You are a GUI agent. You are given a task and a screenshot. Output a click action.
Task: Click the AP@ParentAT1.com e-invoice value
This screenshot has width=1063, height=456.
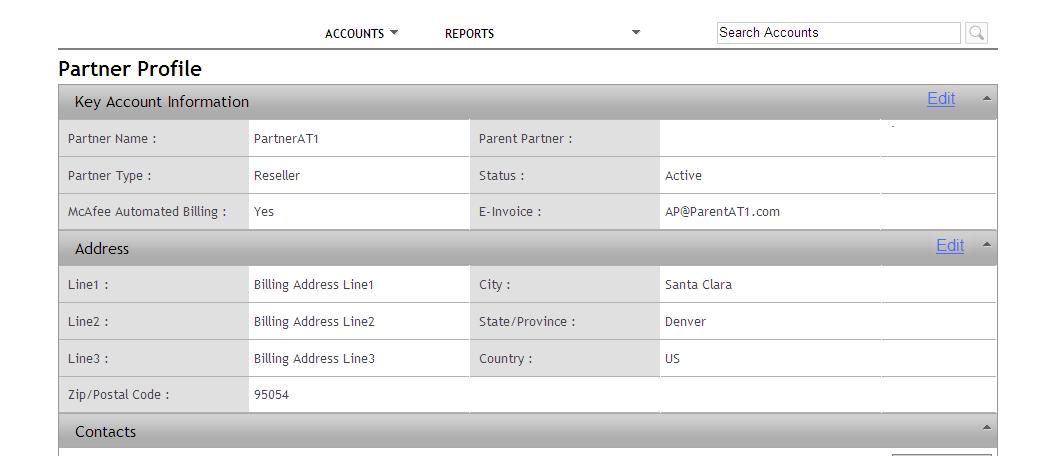click(x=722, y=211)
